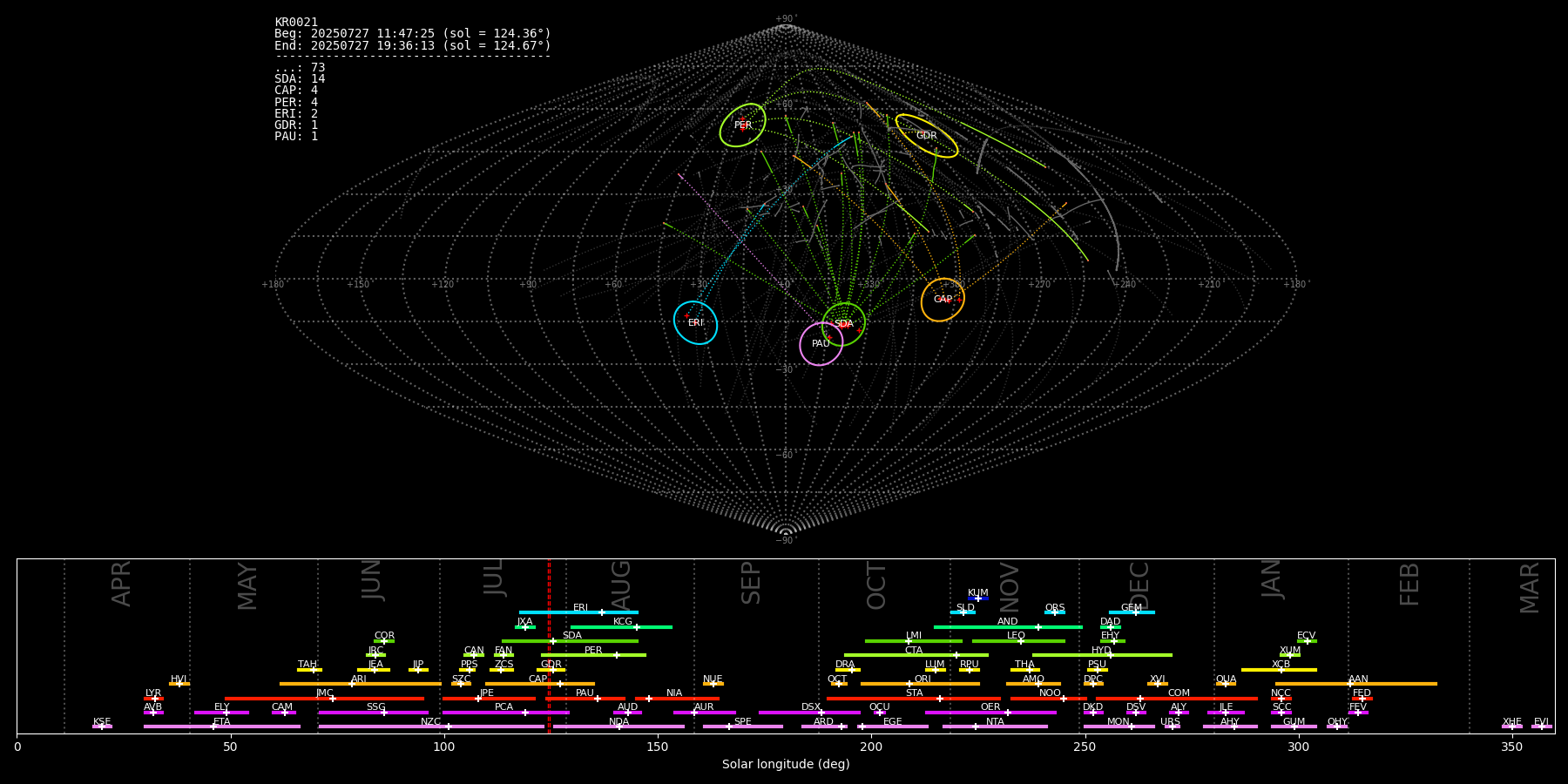
Task: Select the SDA radiant circle on sky map
Action: [x=844, y=324]
